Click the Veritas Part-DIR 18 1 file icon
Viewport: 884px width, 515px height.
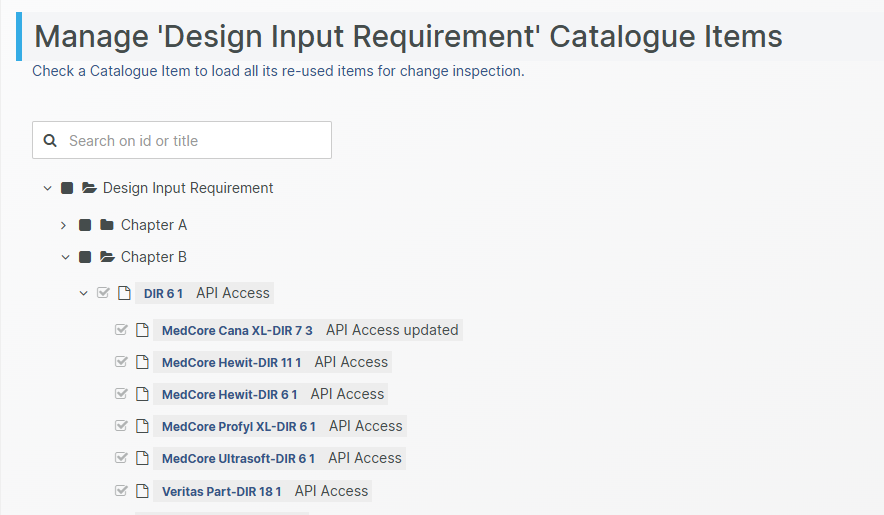pos(142,491)
